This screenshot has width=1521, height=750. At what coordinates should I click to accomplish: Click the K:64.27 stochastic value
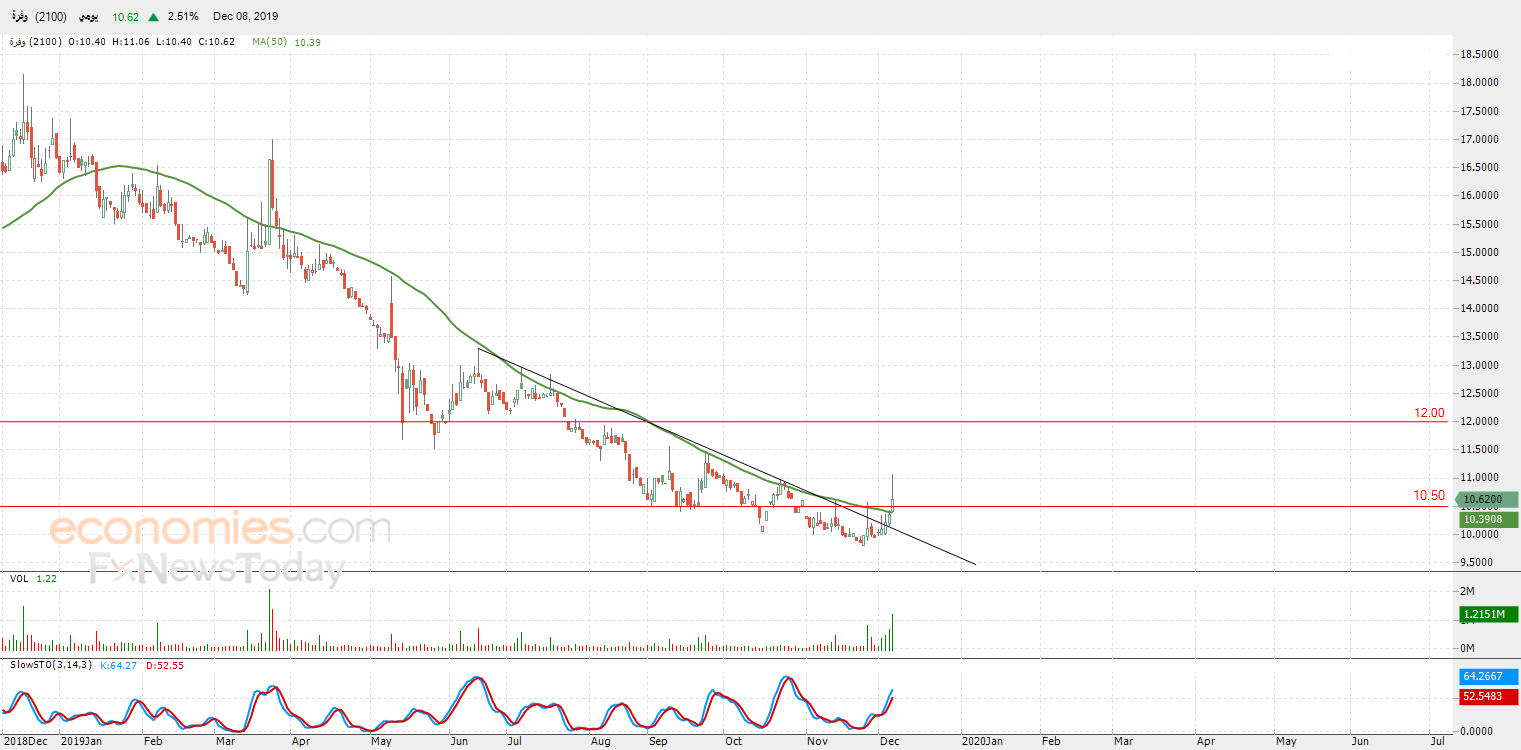click(120, 664)
